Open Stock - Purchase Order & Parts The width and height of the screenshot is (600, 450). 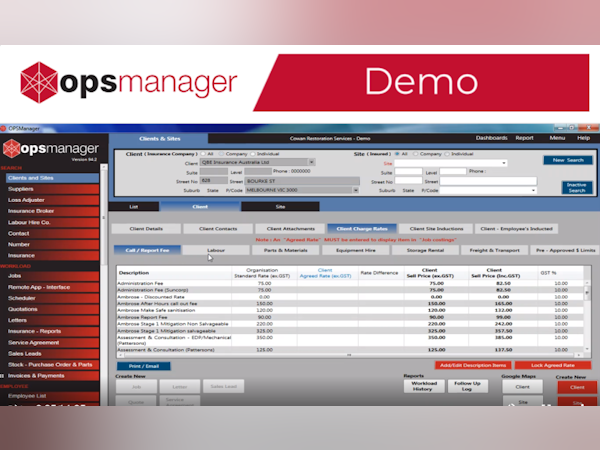(x=52, y=365)
